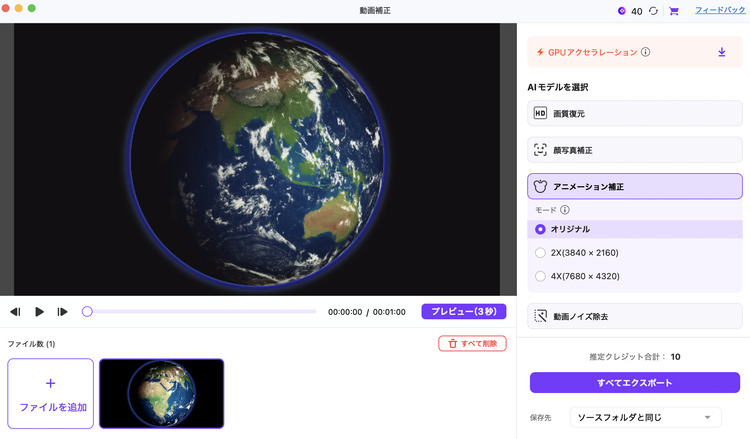Select the 画質復元 AI model
The width and height of the screenshot is (750, 439).
(634, 113)
